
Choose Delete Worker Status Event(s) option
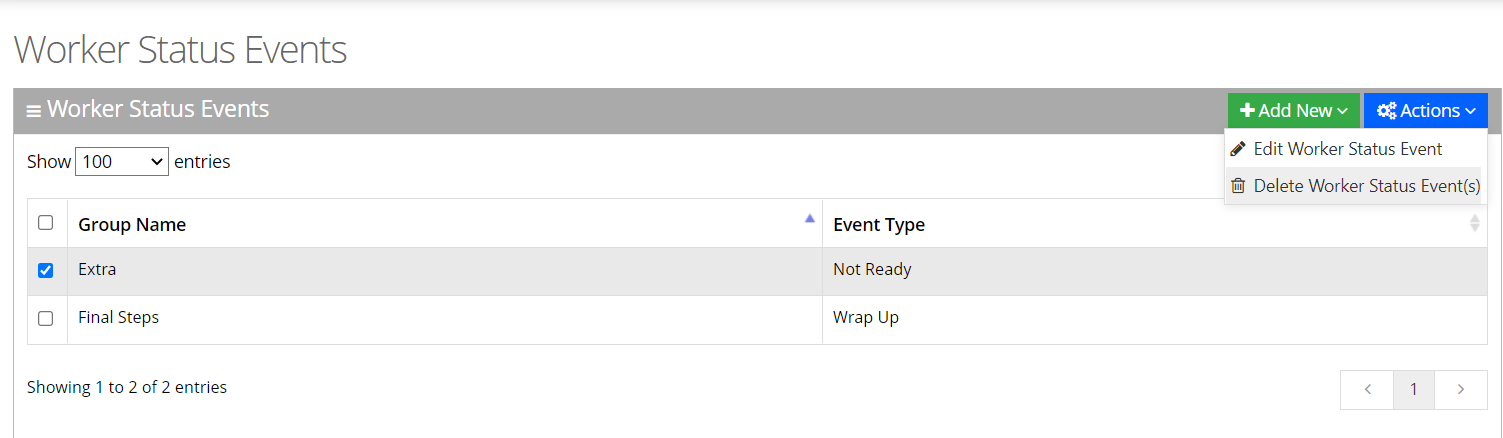[1366, 186]
